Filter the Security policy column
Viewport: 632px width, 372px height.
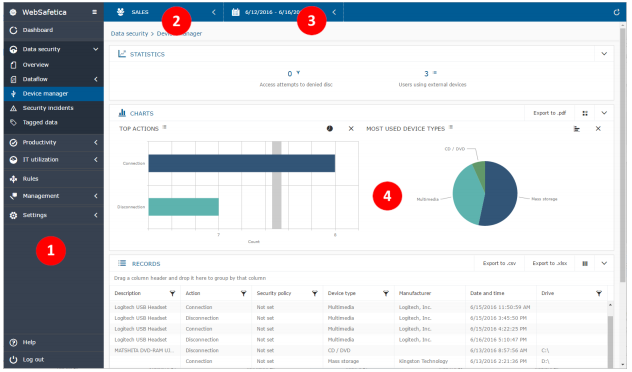315,293
